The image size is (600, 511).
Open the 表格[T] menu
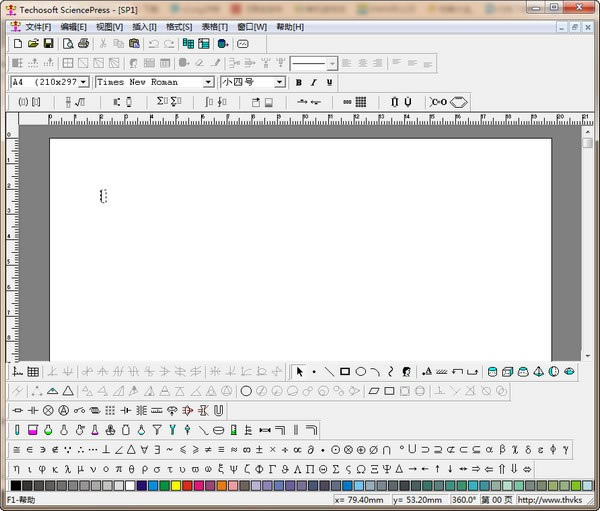point(214,26)
